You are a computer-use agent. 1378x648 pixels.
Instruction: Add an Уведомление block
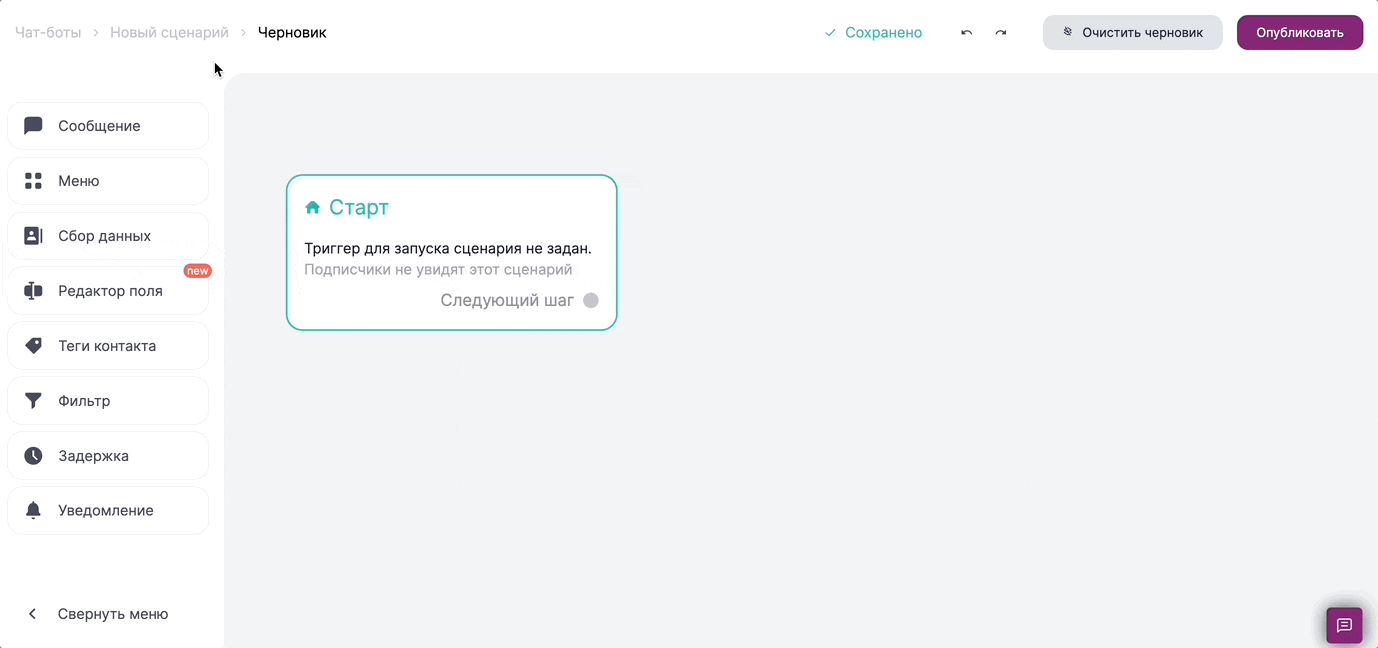tap(108, 511)
